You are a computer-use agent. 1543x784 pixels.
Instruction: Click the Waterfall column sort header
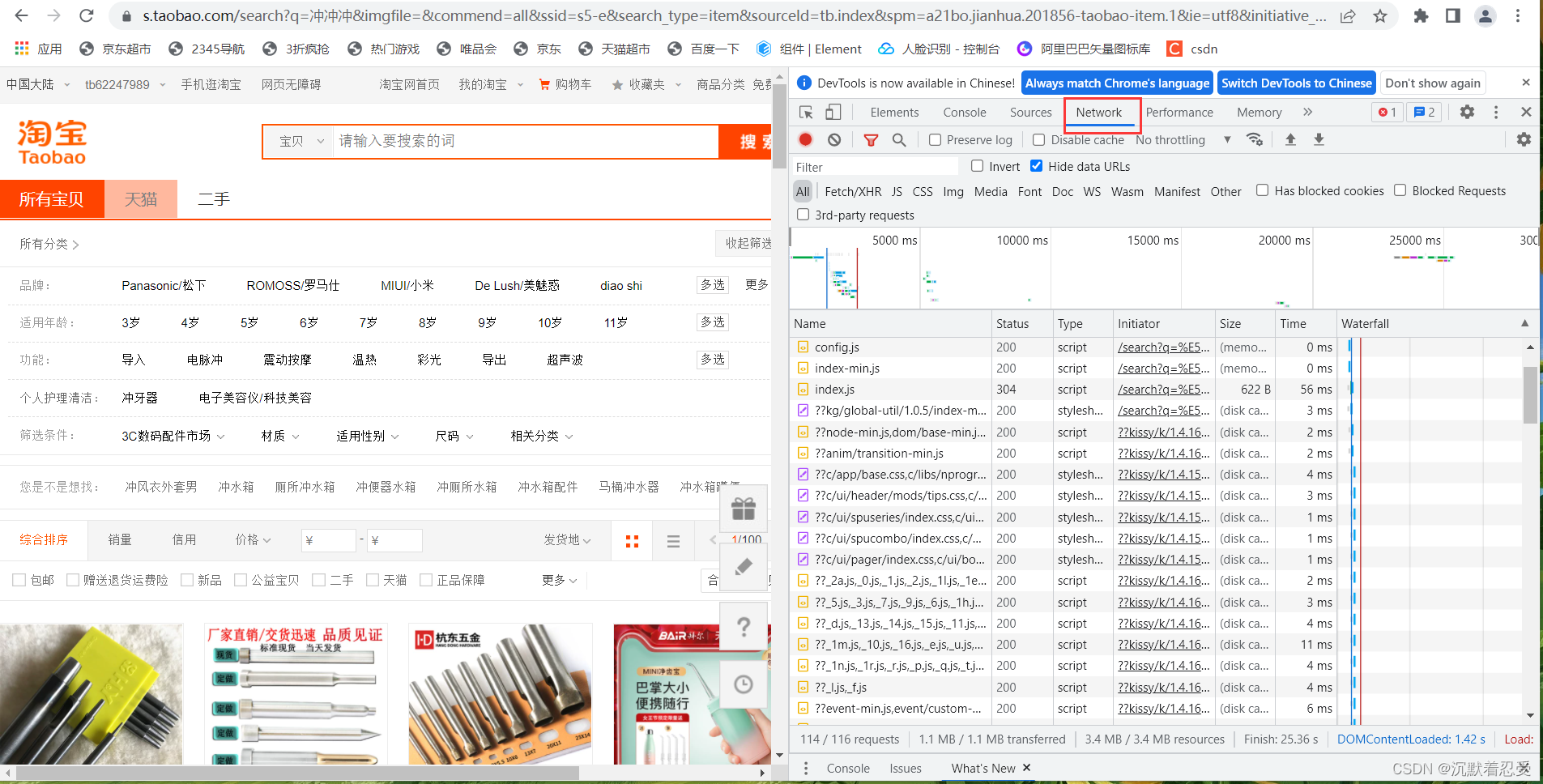click(x=1437, y=323)
